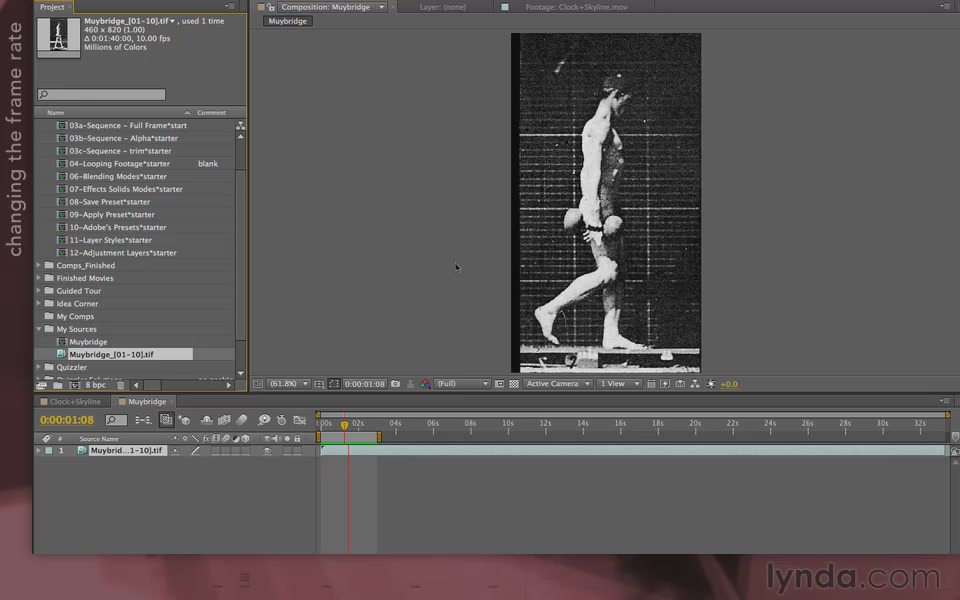Select 04-Looping Footage*starter composition
960x600 pixels.
(119, 163)
